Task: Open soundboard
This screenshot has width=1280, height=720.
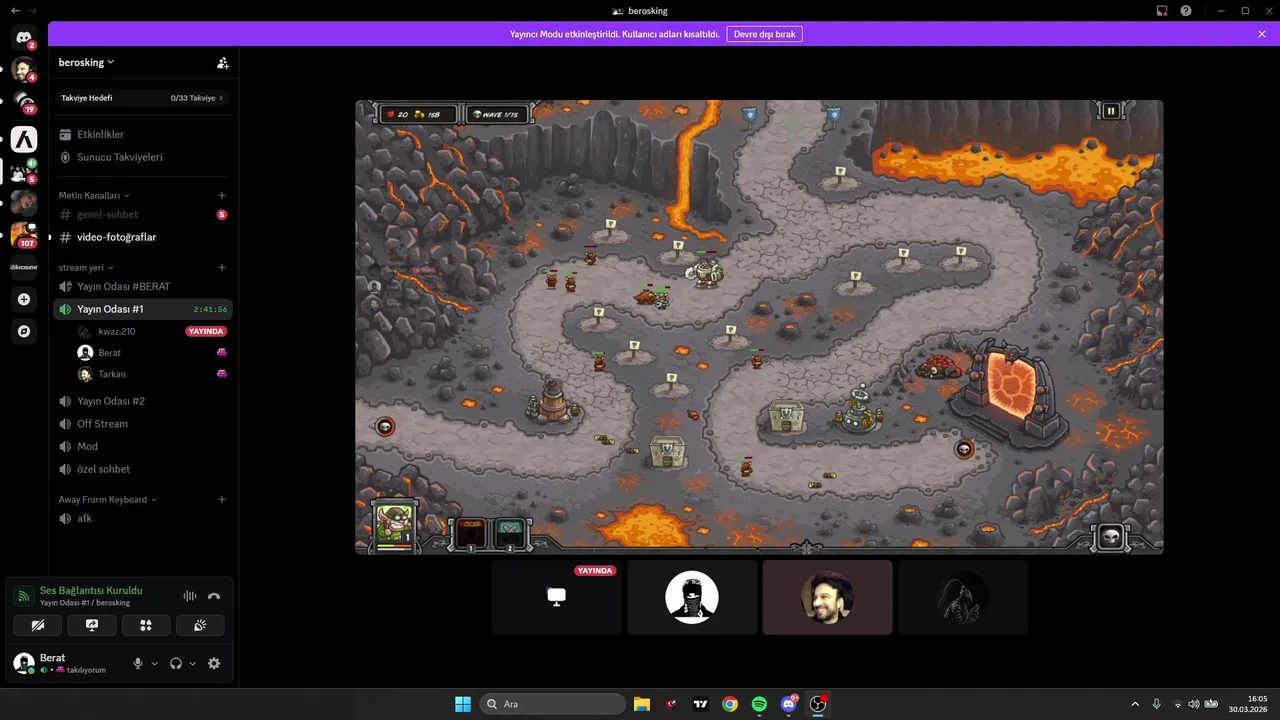Action: [x=200, y=626]
